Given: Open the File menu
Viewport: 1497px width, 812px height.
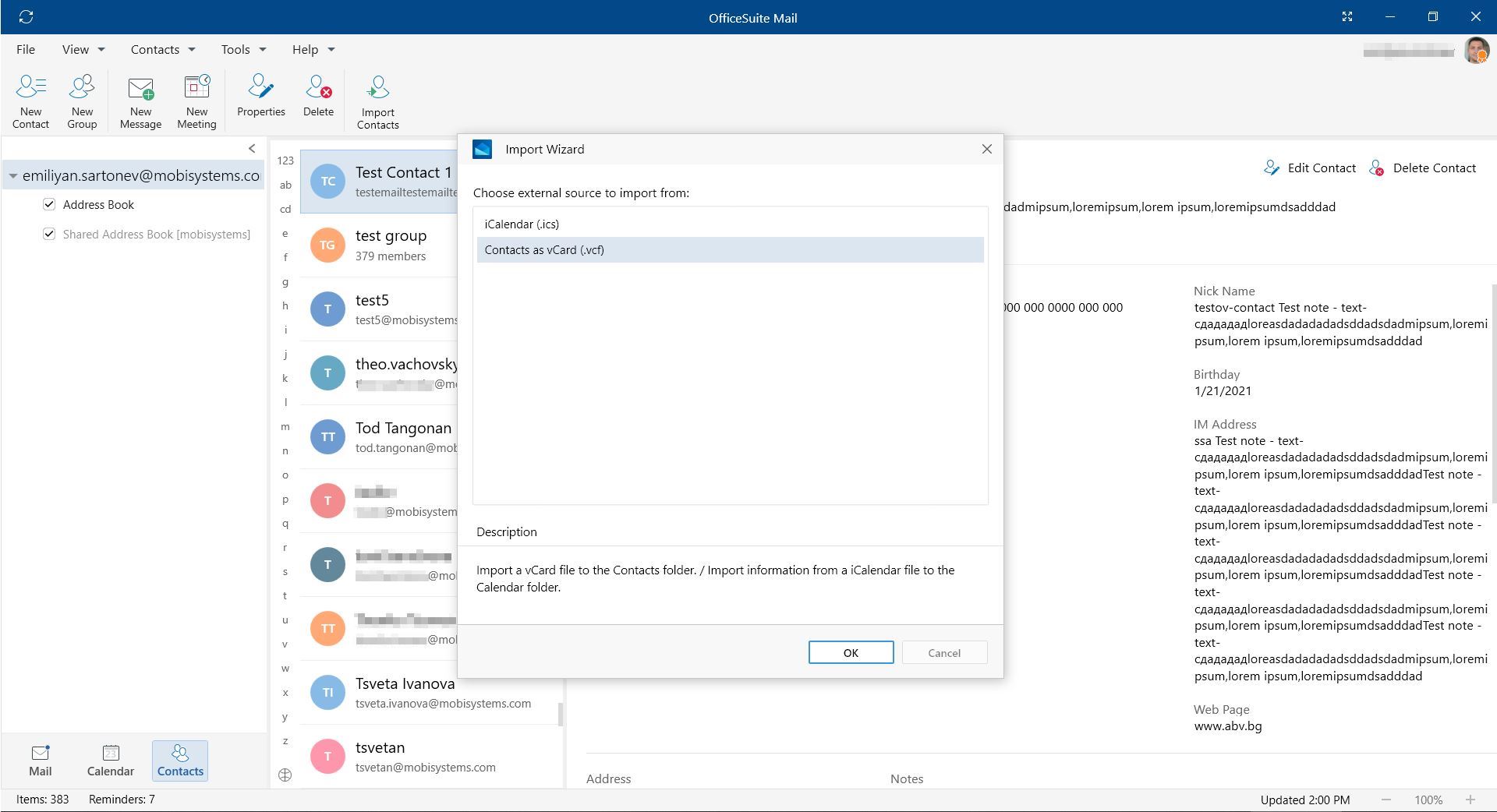Looking at the screenshot, I should point(26,49).
